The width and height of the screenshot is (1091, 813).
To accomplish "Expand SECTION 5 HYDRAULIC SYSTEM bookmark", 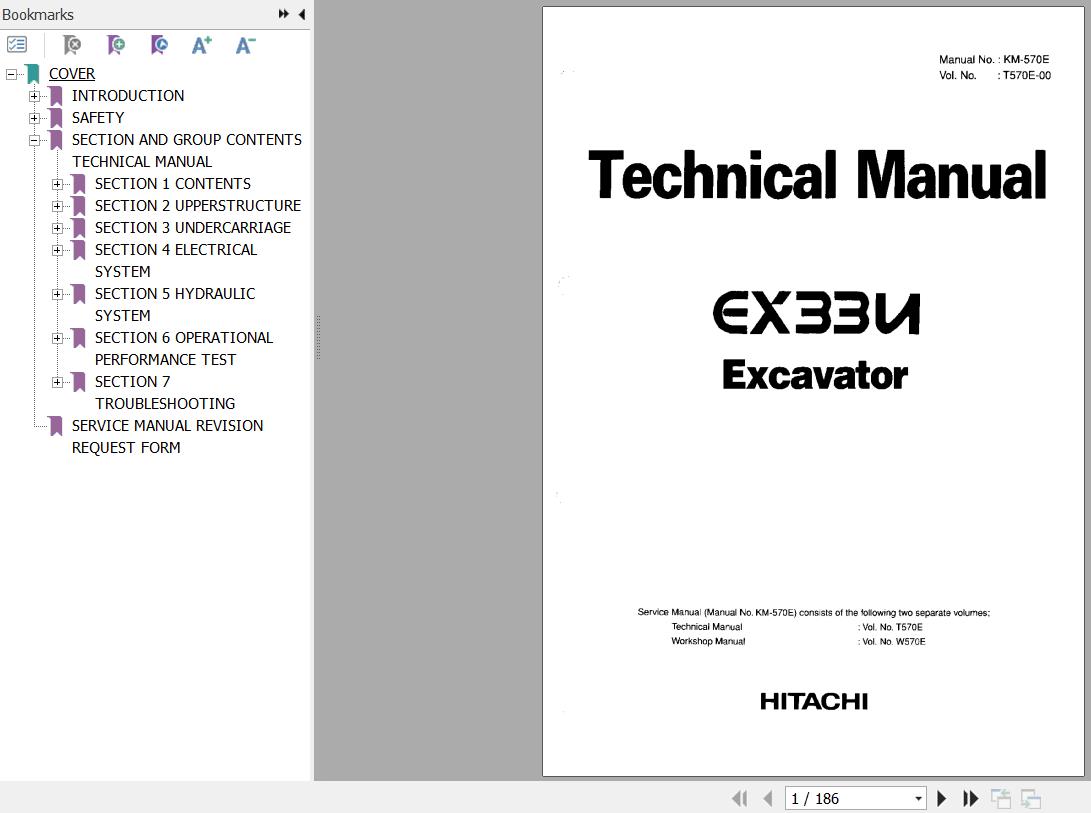I will click(57, 294).
